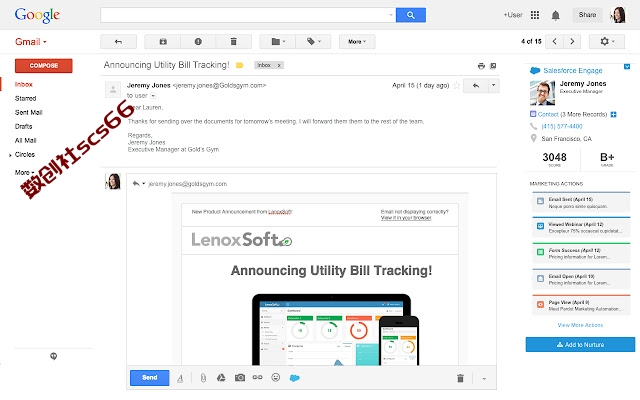The width and height of the screenshot is (640, 400).
Task: Archive this conversation
Action: [163, 42]
